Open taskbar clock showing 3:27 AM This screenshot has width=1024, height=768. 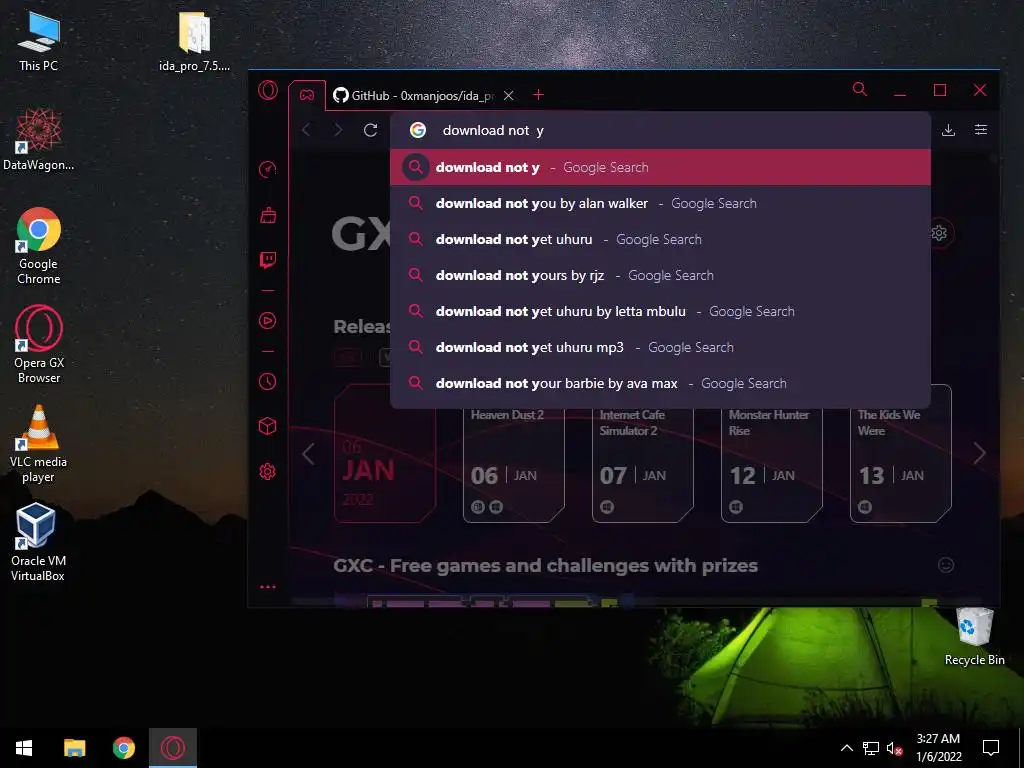(938, 748)
